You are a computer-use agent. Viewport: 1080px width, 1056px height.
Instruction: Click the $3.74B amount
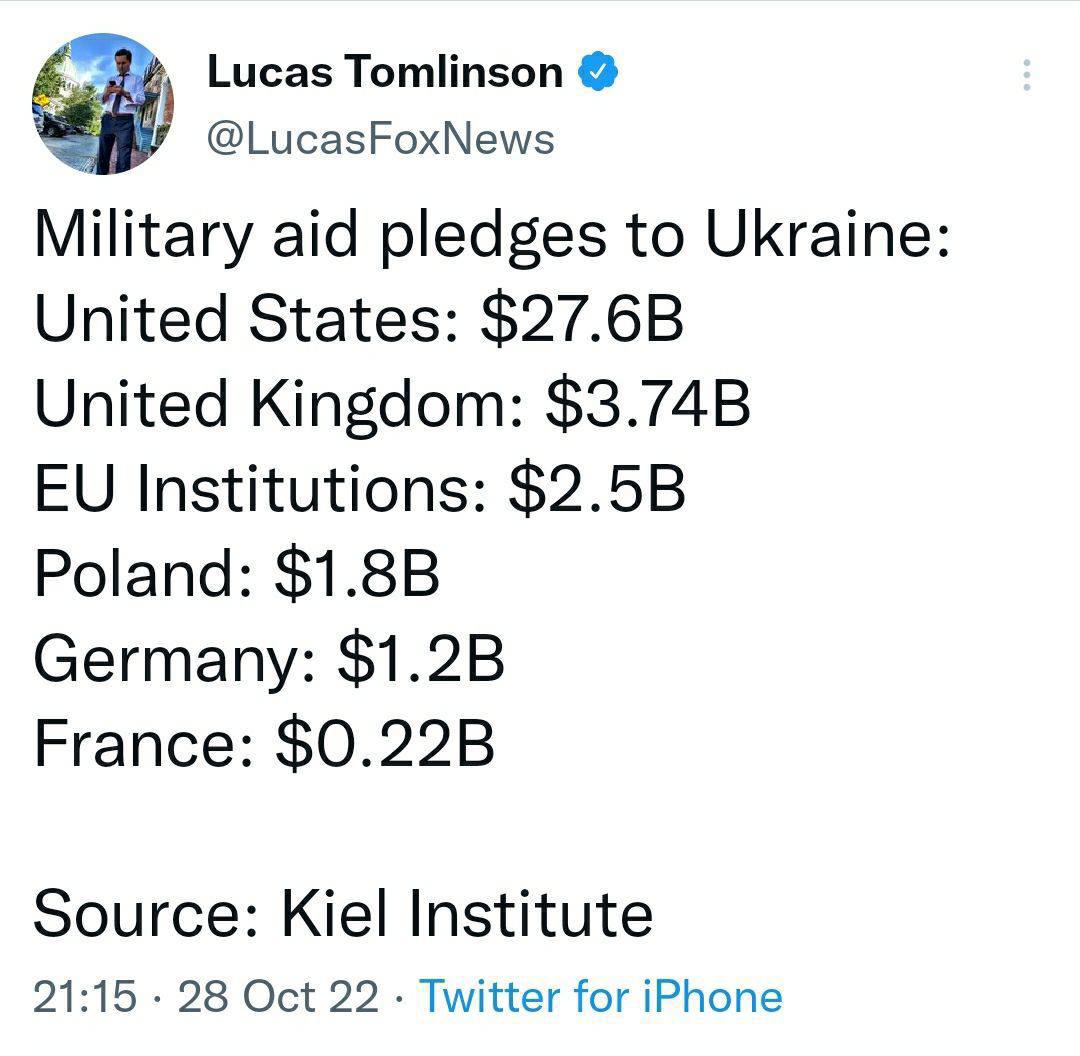tap(648, 405)
